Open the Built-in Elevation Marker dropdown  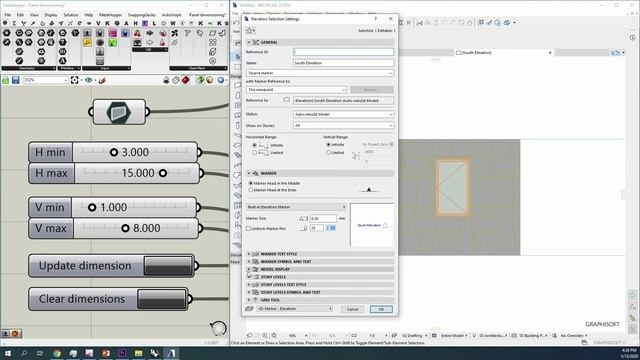(296, 207)
